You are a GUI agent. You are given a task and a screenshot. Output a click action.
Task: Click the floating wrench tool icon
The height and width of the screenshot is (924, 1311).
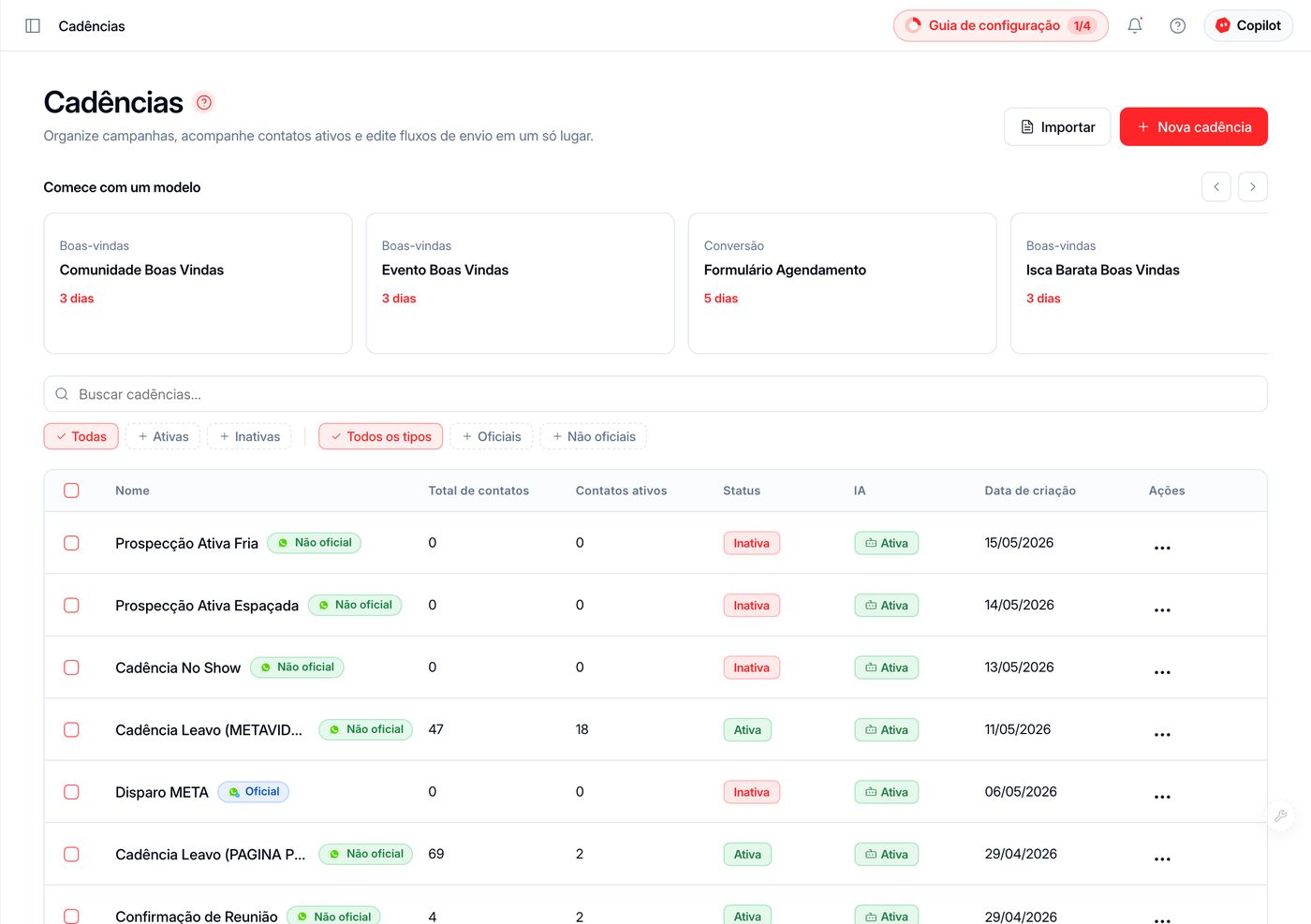(x=1281, y=815)
